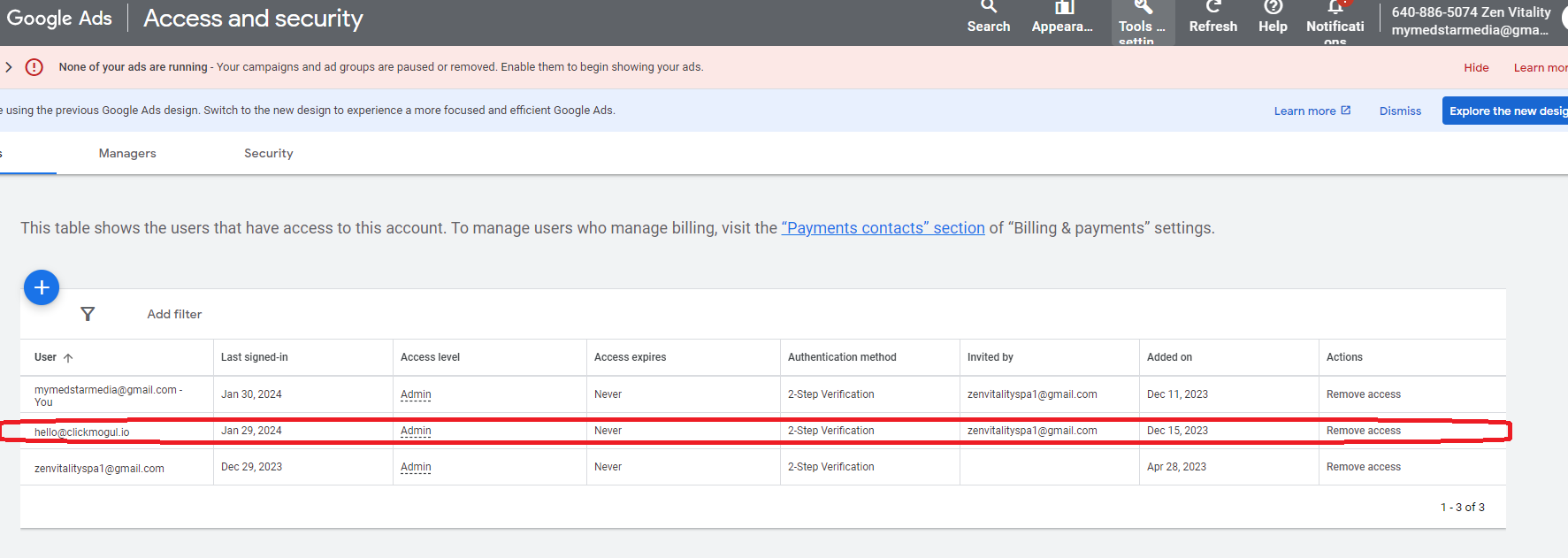Open Admin access level for zenvitalityspa1@gmail.com
This screenshot has width=1568, height=558.
(416, 467)
